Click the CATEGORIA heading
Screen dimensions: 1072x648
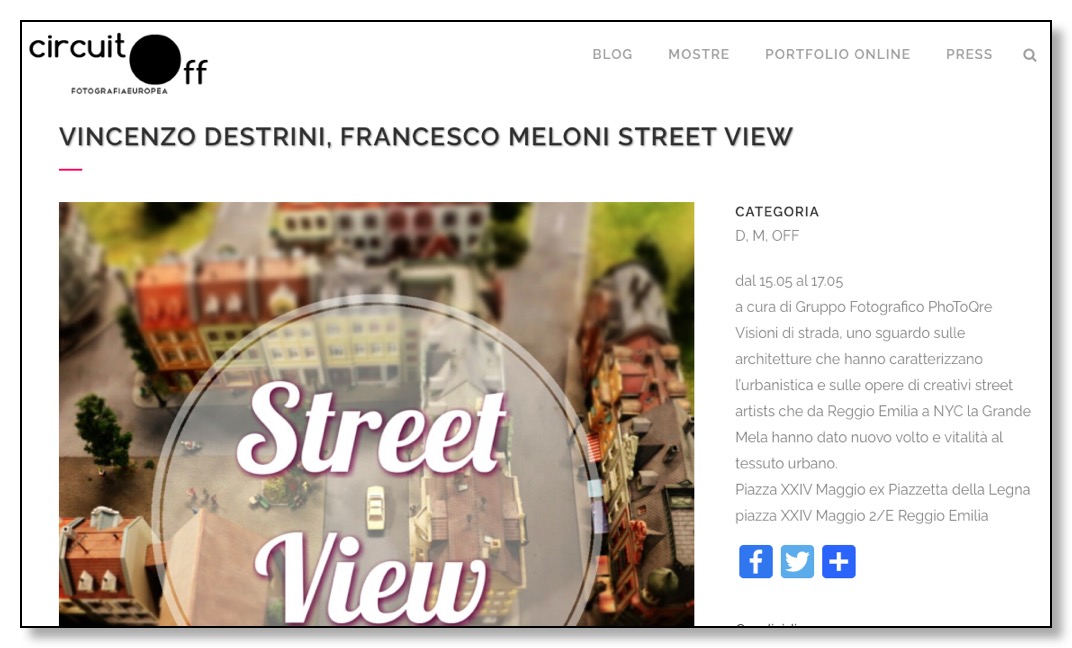pos(777,212)
